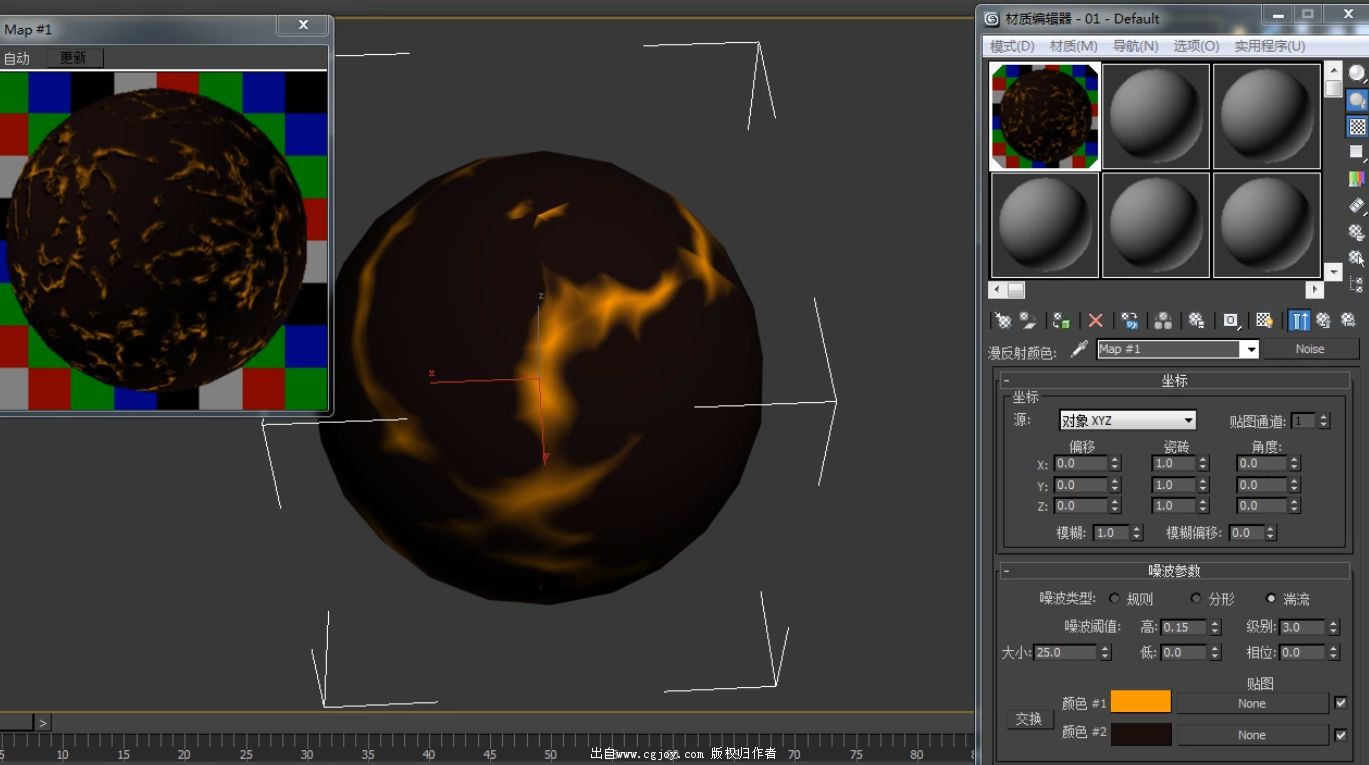Click Put Material to Scene icon
The width and height of the screenshot is (1369, 765).
[1028, 321]
